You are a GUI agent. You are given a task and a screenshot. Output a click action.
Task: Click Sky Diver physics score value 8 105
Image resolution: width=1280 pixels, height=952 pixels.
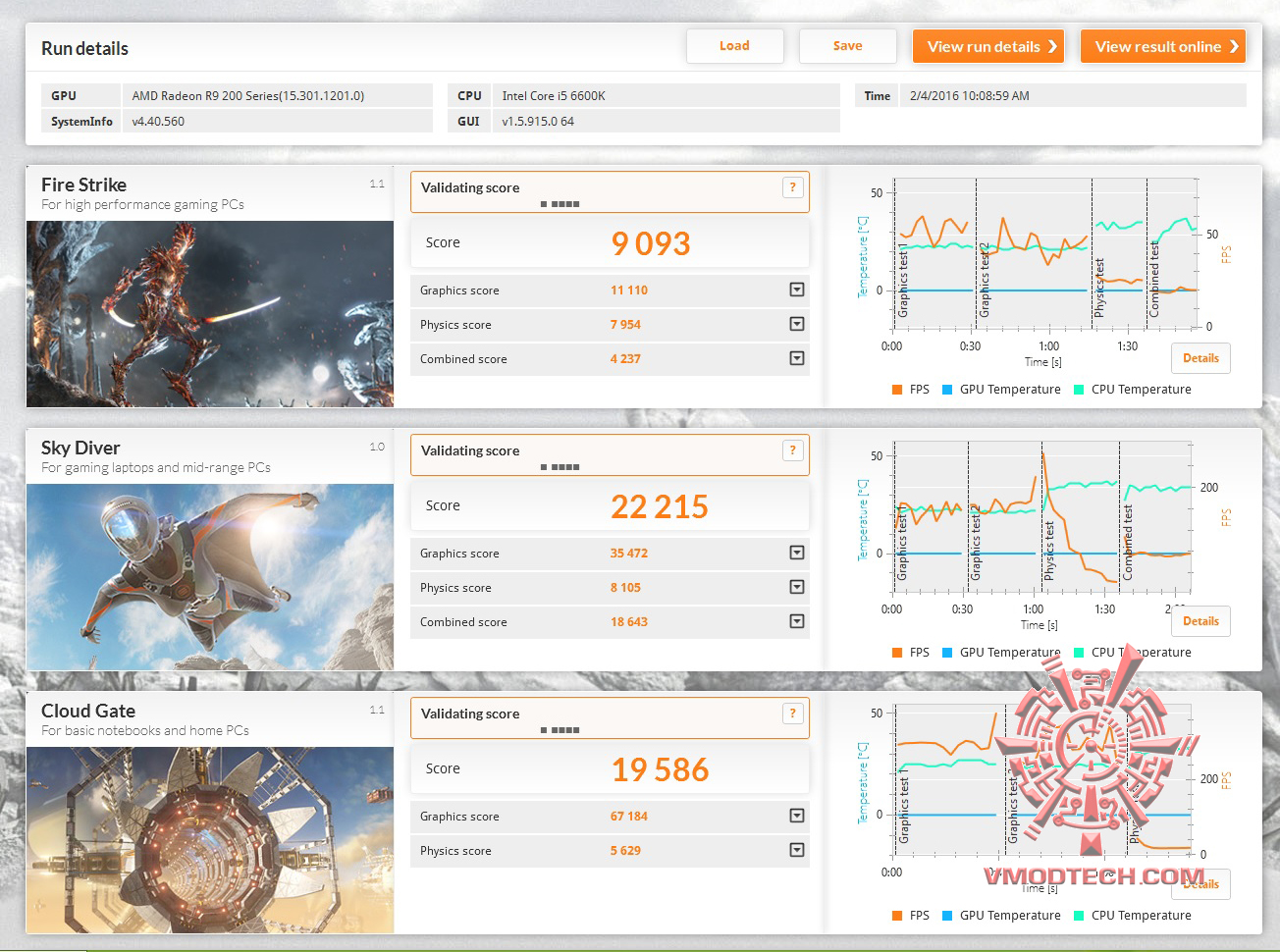625,588
